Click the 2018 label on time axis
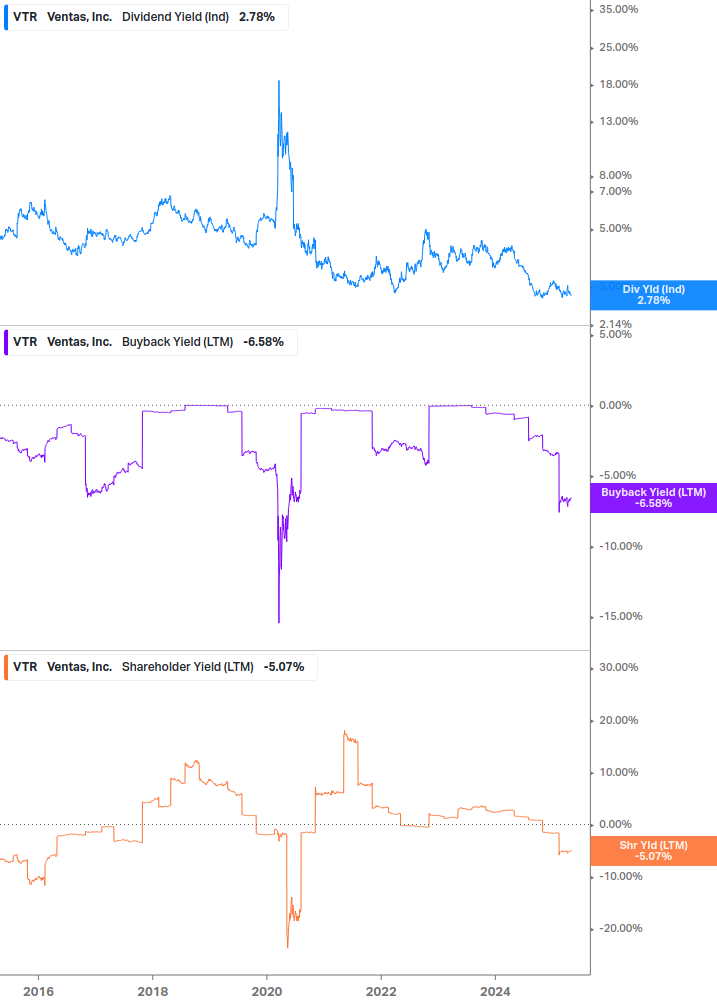The height and width of the screenshot is (1005, 717). click(152, 992)
